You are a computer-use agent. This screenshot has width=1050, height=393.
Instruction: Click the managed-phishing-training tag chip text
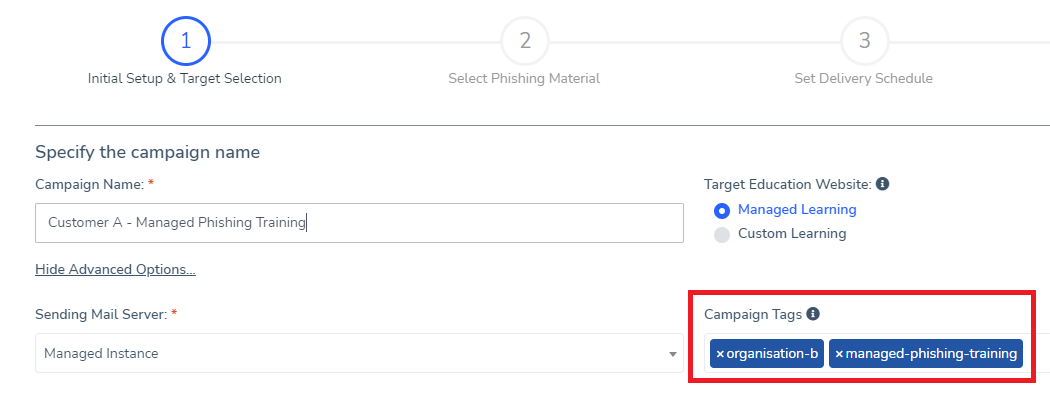pos(931,353)
